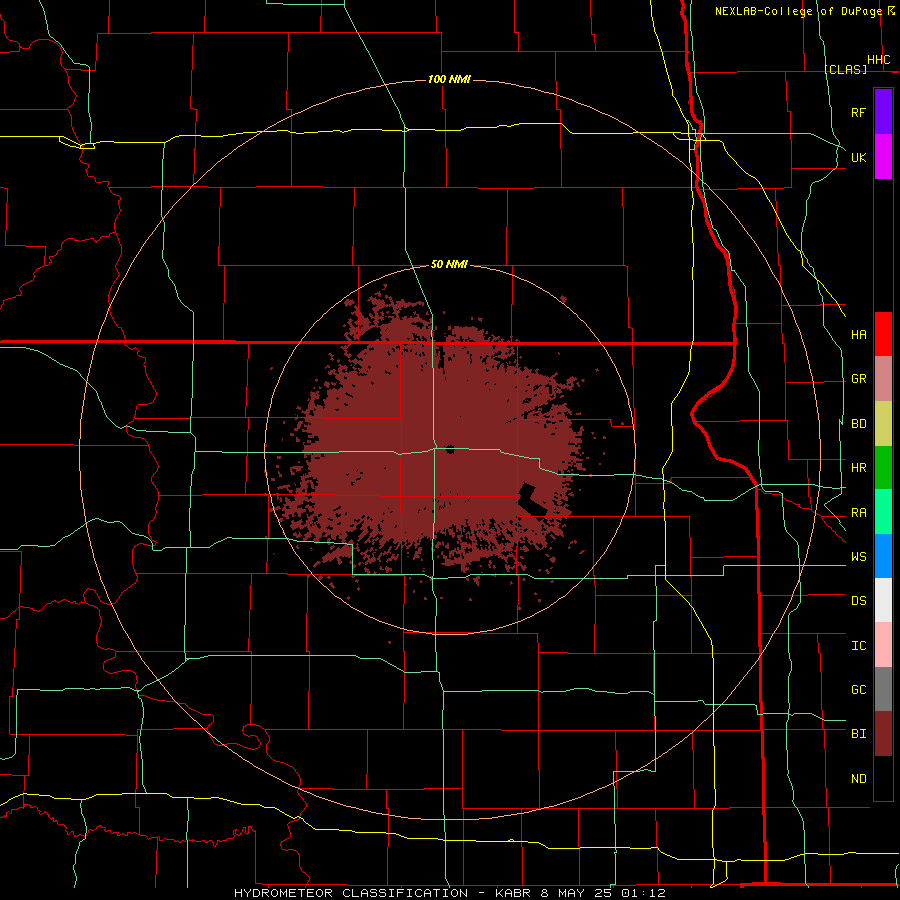
Task: Click the L-shaped black gap in echoes
Action: pos(532,501)
